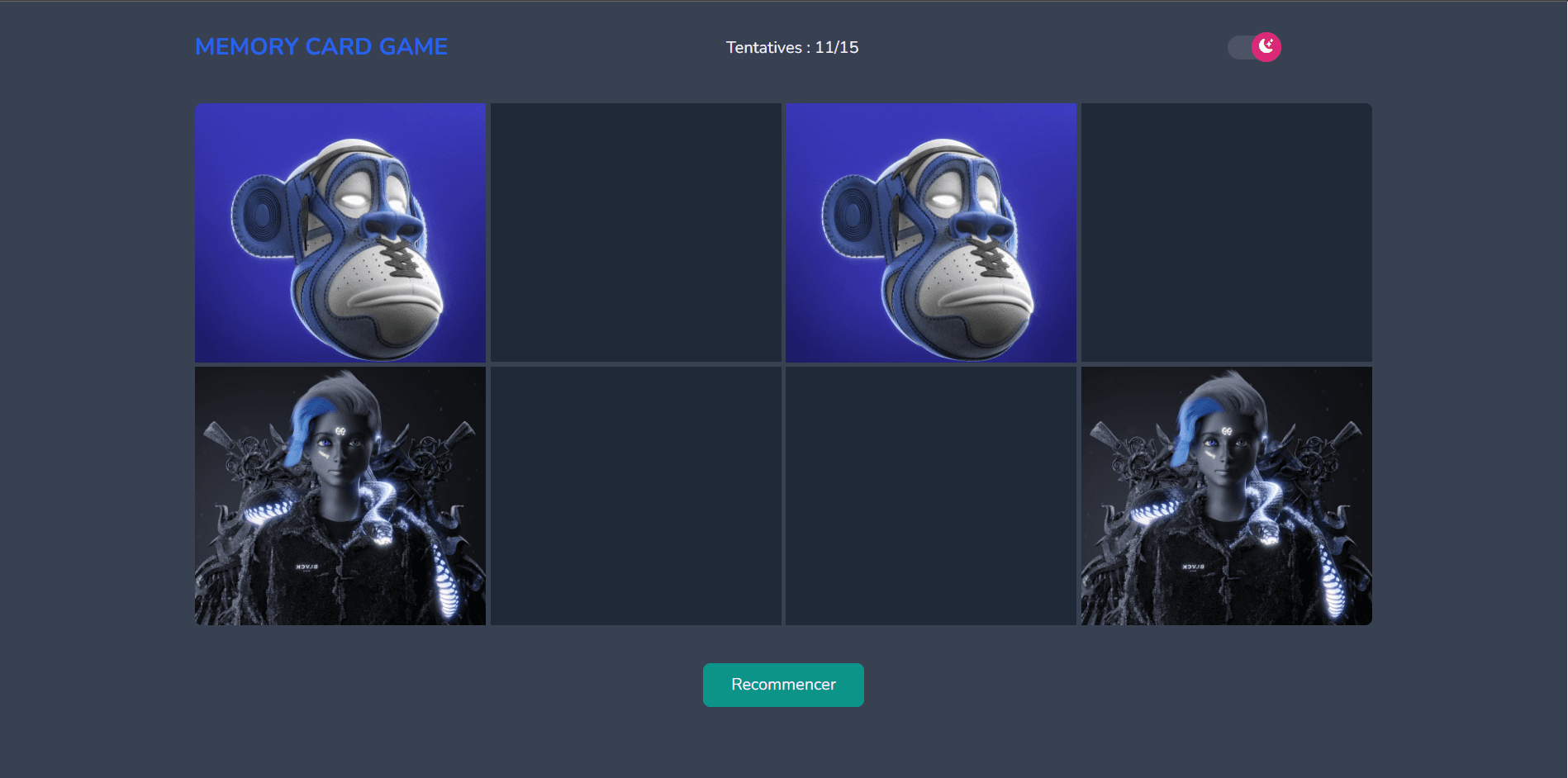This screenshot has height=778, width=1568.
Task: Click the bottom-right woman with snake card
Action: [1227, 496]
